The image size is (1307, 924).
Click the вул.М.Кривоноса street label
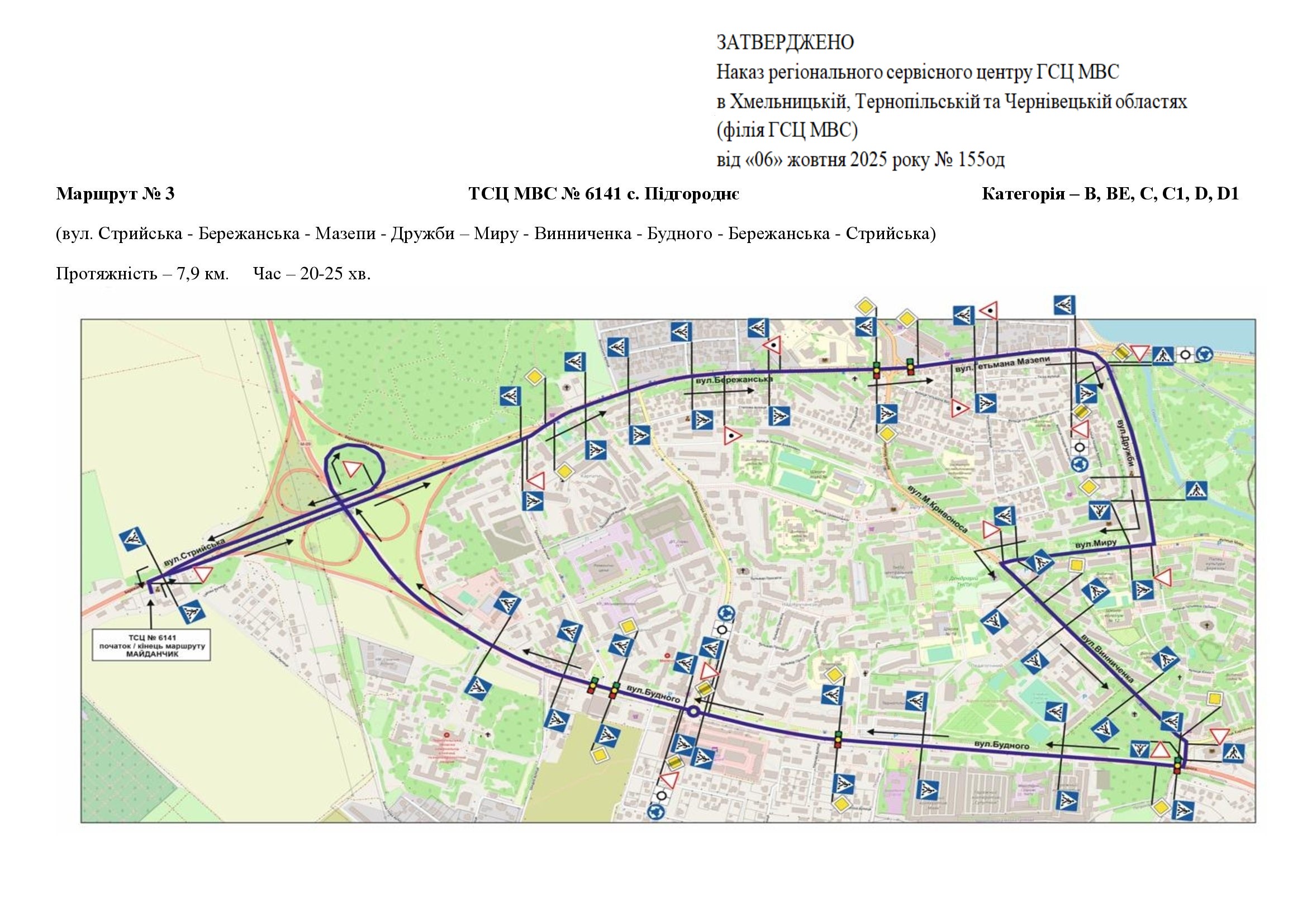click(937, 509)
